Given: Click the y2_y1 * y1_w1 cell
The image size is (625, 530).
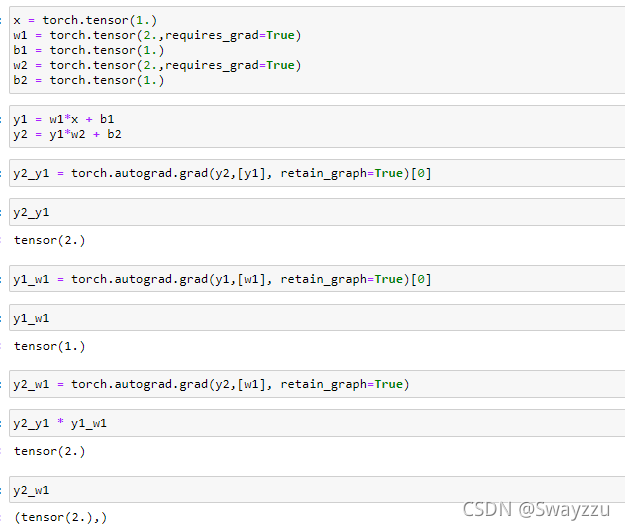Looking at the screenshot, I should pyautogui.click(x=60, y=423).
